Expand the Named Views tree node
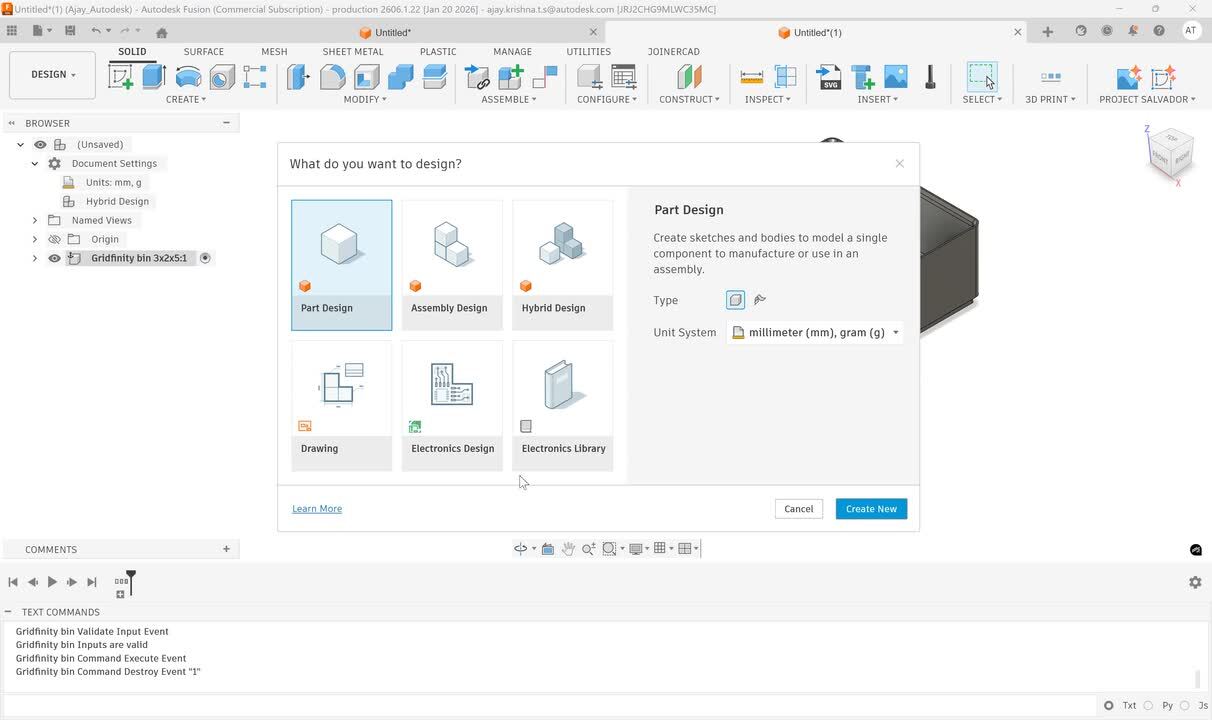The width and height of the screenshot is (1212, 720). coord(35,220)
